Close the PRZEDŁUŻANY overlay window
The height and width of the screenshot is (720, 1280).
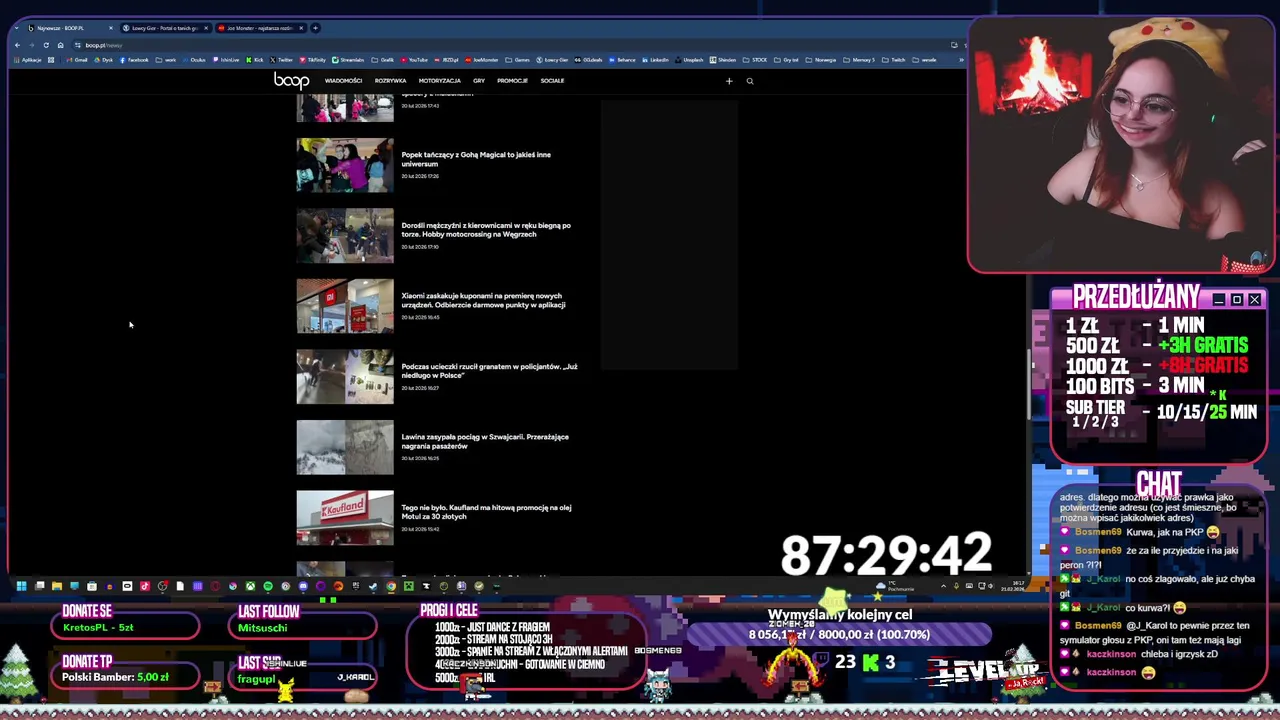(1254, 300)
